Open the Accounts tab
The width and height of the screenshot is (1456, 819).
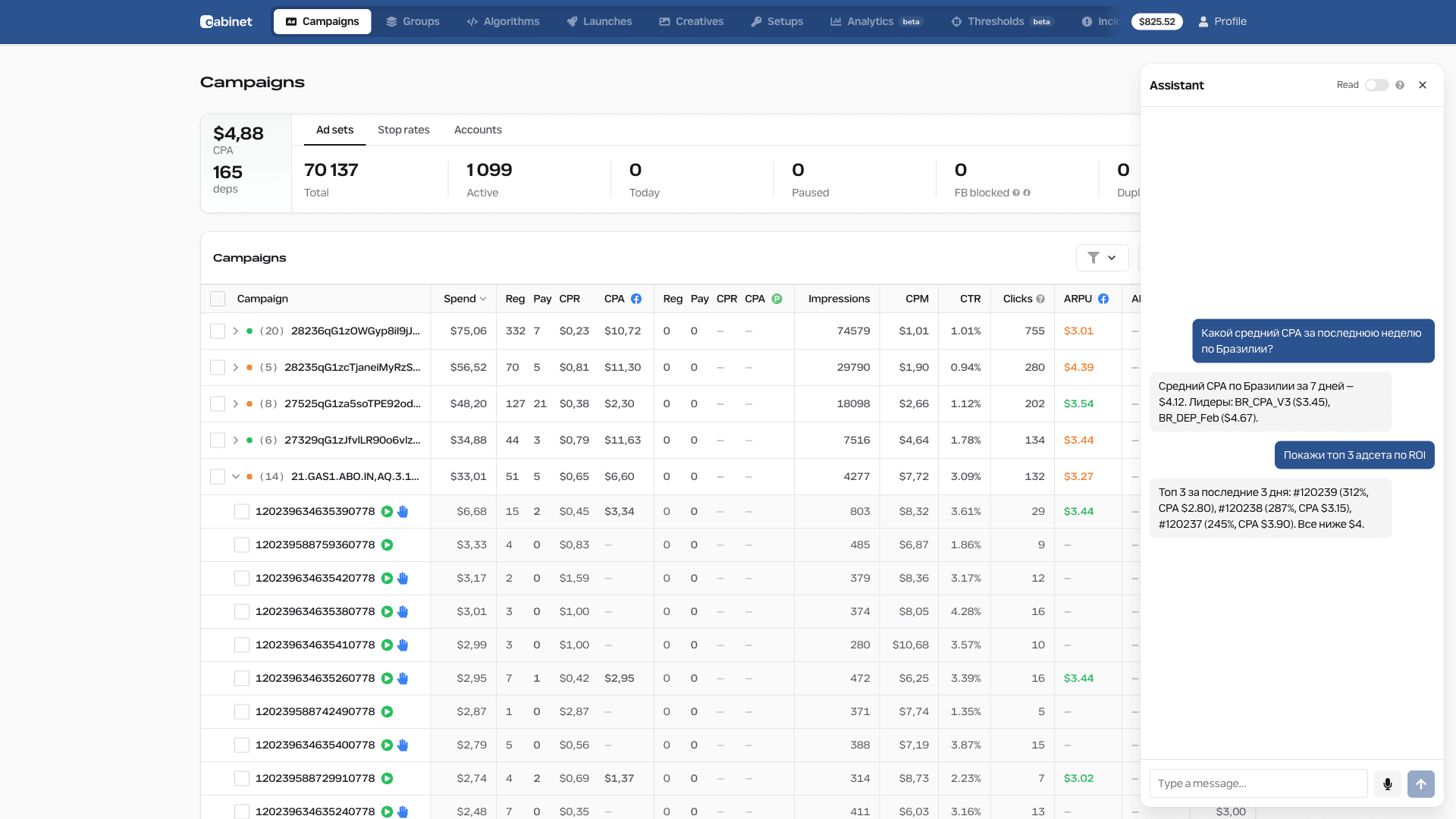478,130
